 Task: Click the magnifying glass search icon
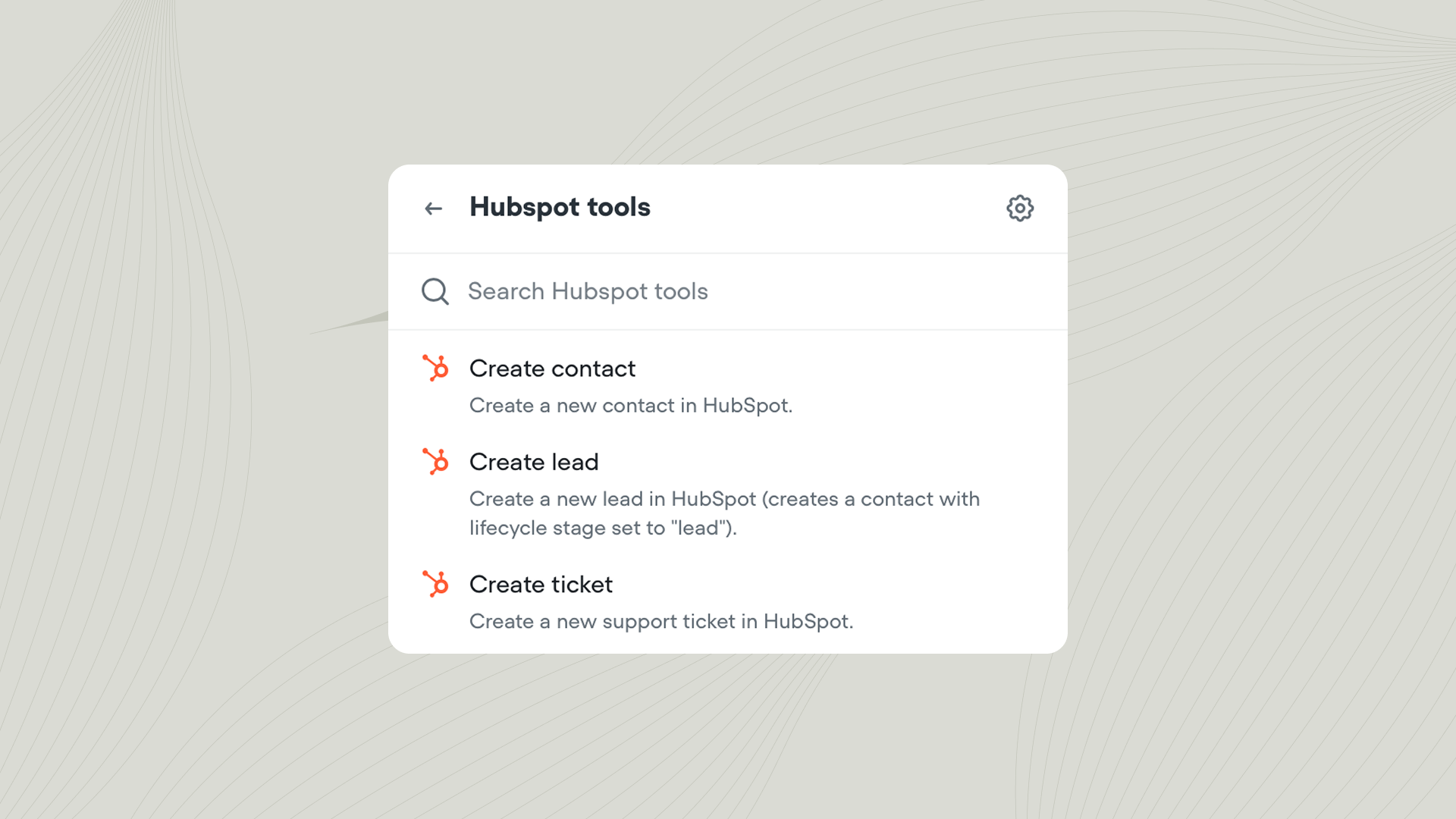tap(434, 291)
